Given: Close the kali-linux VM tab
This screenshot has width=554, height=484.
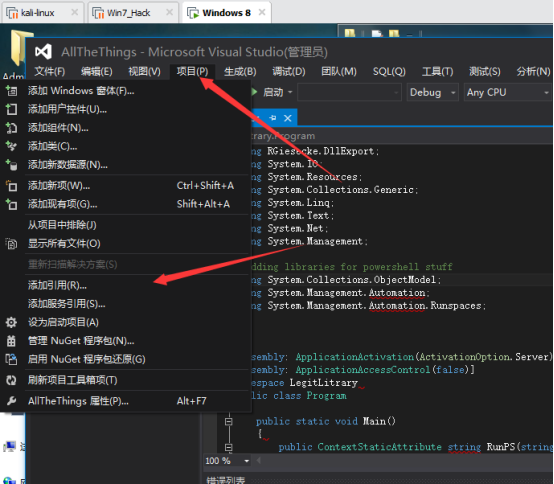Looking at the screenshot, I should (x=75, y=12).
